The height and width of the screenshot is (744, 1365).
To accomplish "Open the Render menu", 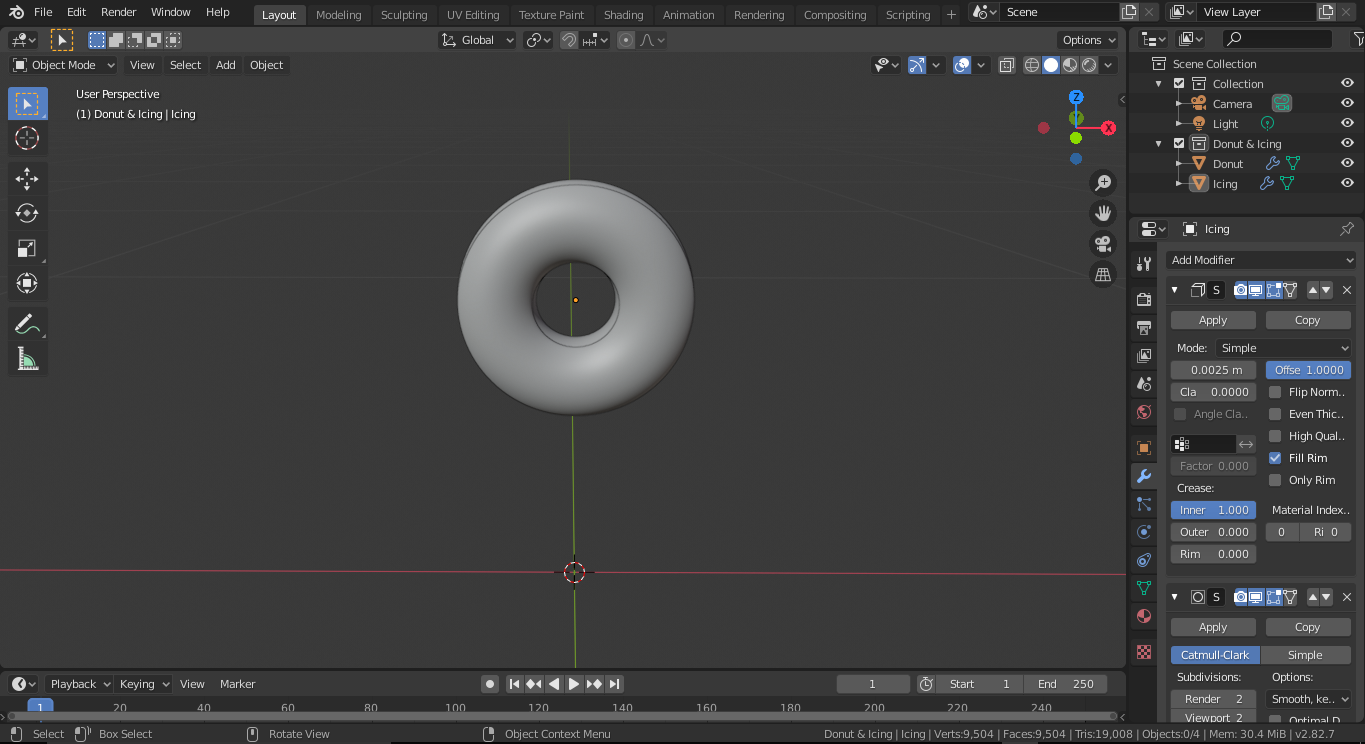I will coord(119,12).
